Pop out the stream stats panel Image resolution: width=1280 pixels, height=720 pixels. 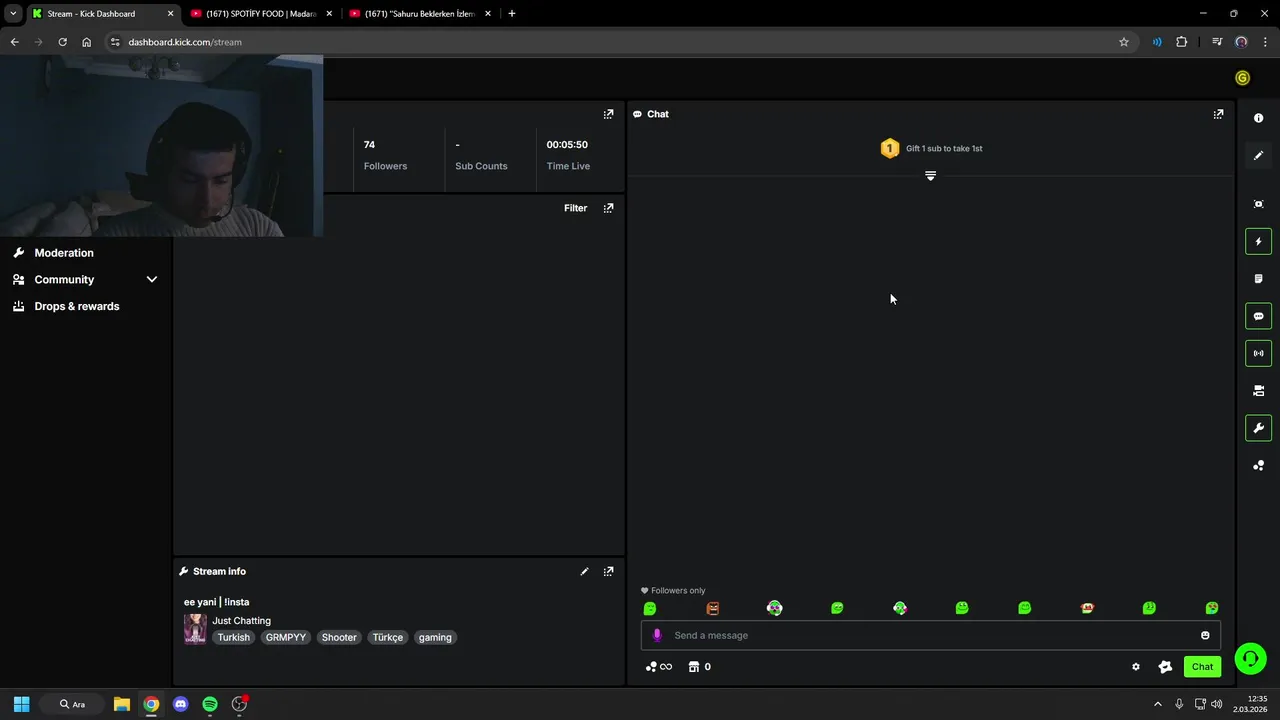coord(608,114)
